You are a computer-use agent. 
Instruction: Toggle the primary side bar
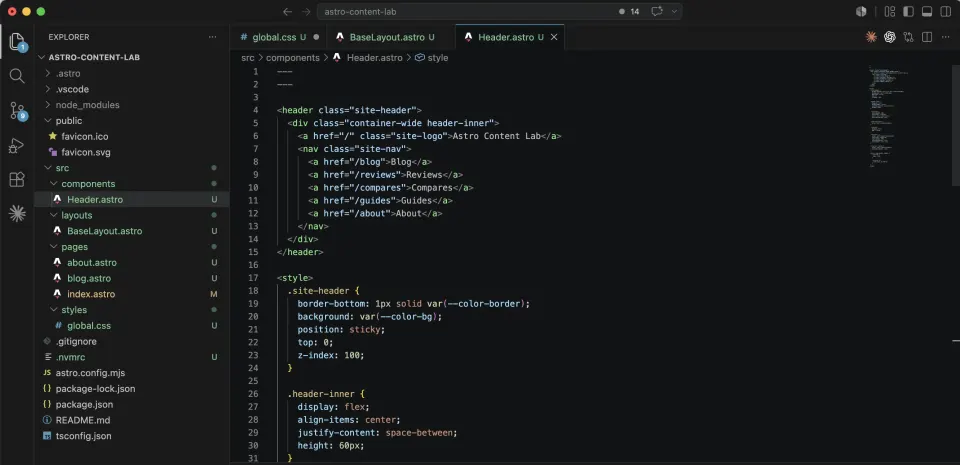point(909,12)
